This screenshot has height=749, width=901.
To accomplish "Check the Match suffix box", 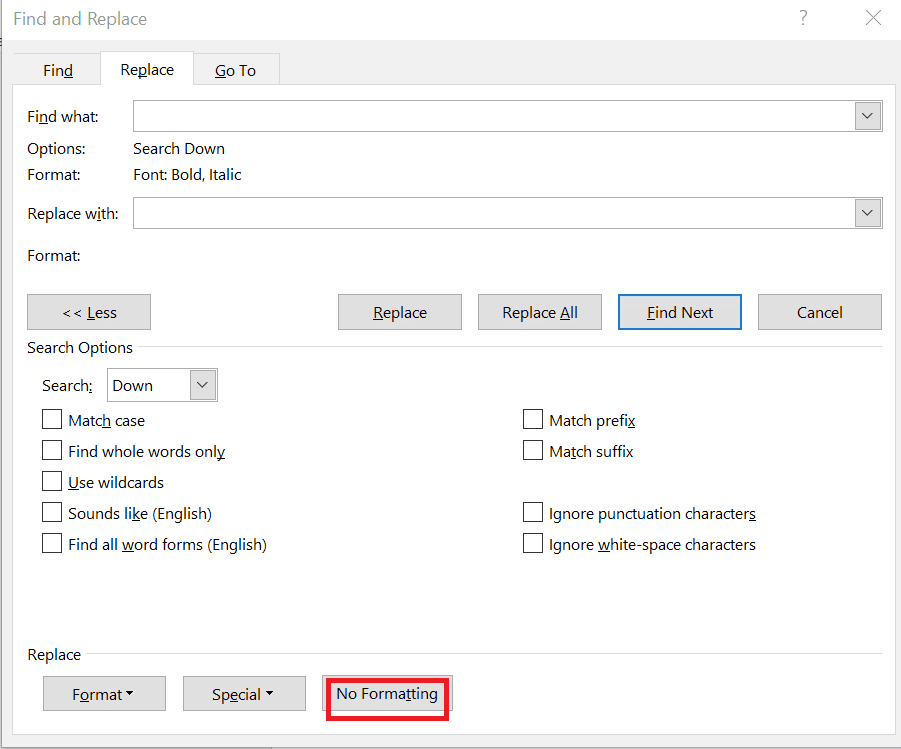I will pos(533,451).
